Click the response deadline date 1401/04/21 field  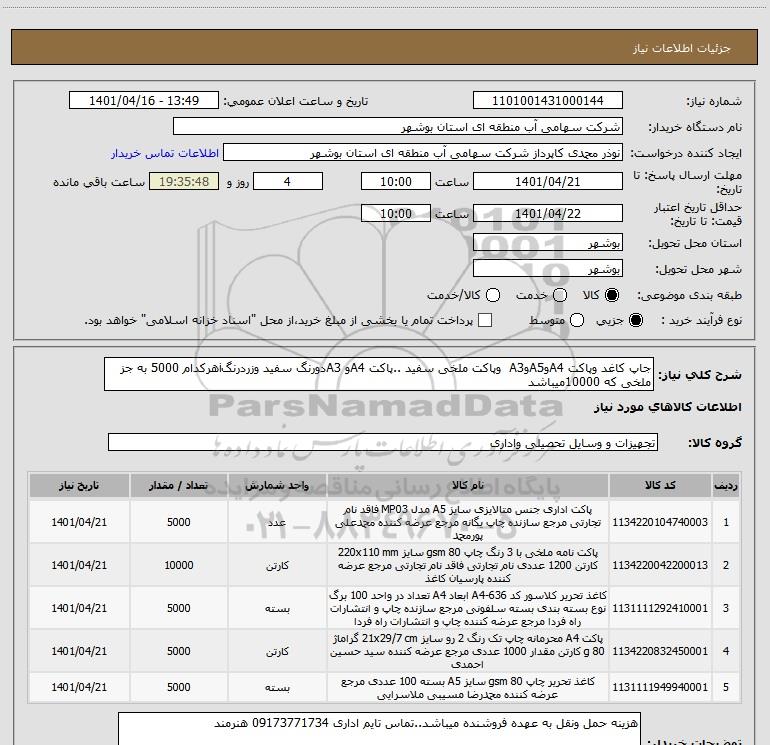[548, 182]
